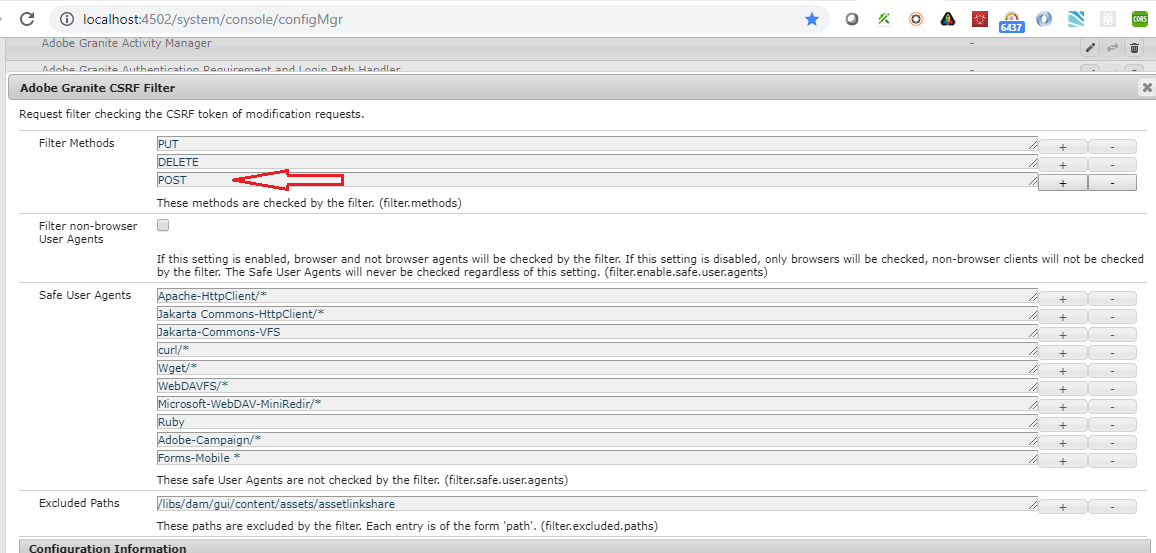Remove the Forms-Mobile * safe agent
The width and height of the screenshot is (1156, 553).
(1112, 462)
